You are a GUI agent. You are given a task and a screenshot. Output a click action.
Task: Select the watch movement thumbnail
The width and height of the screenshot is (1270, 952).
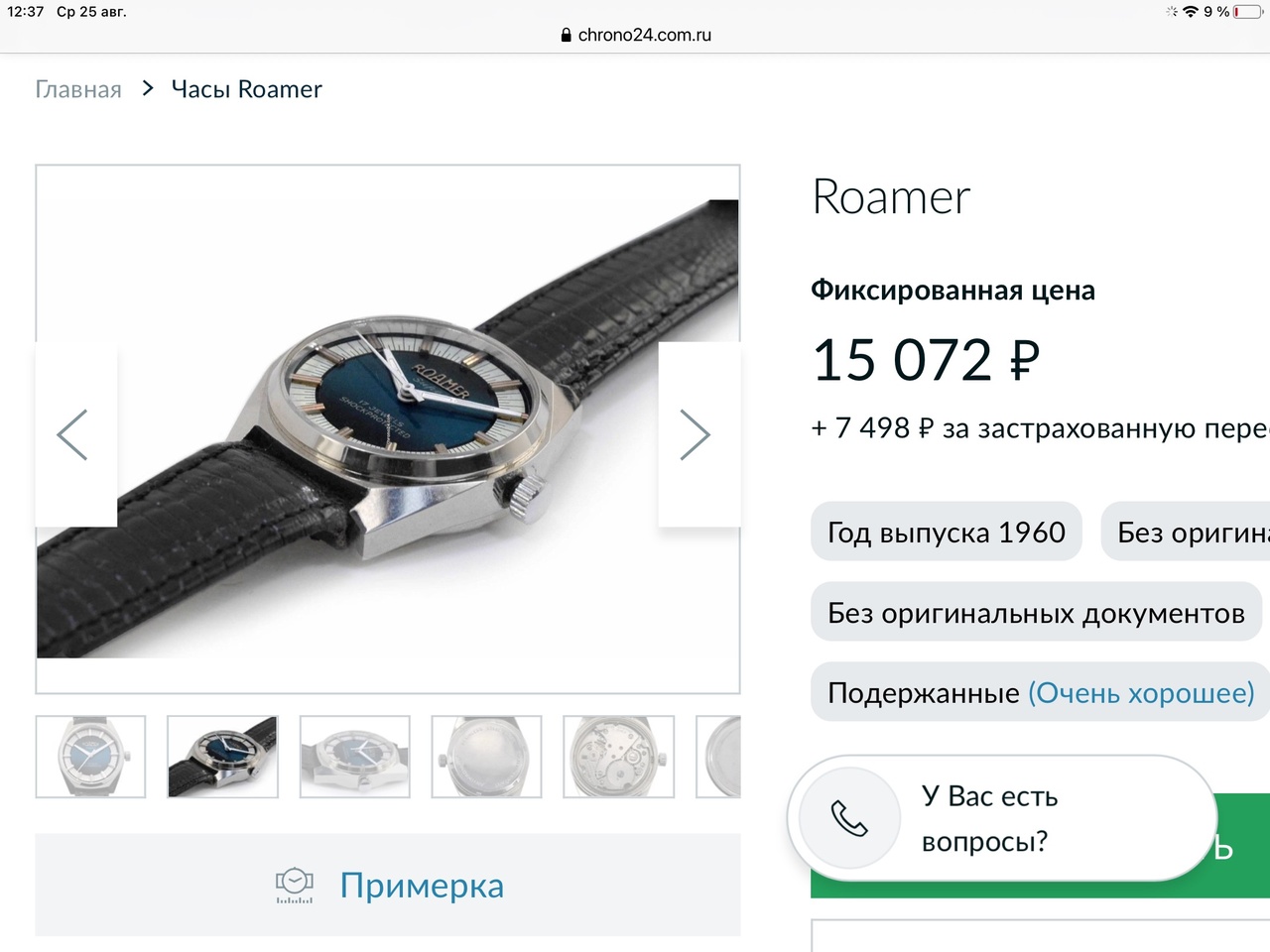tap(618, 757)
